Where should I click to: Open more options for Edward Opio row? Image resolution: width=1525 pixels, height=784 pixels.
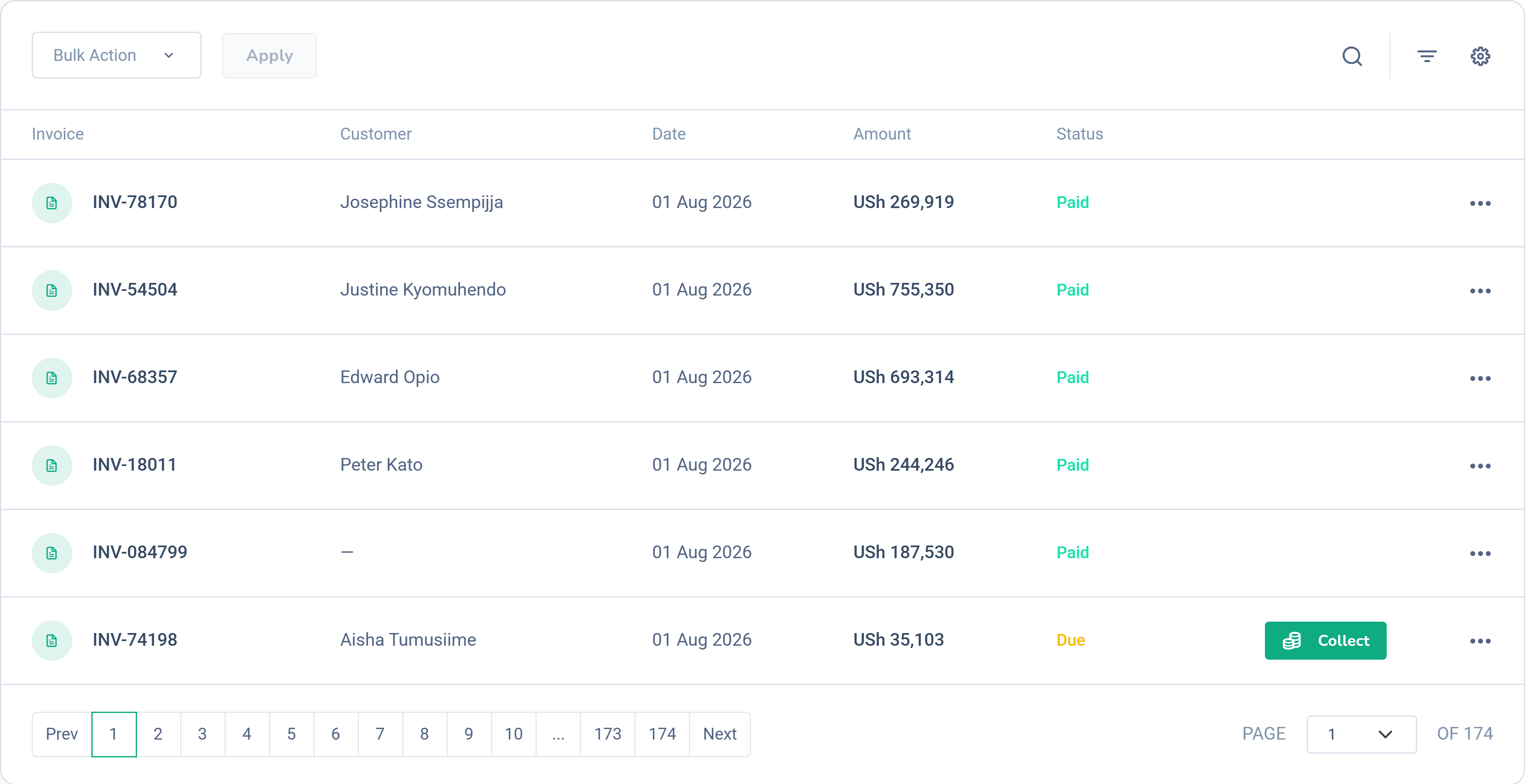point(1480,378)
